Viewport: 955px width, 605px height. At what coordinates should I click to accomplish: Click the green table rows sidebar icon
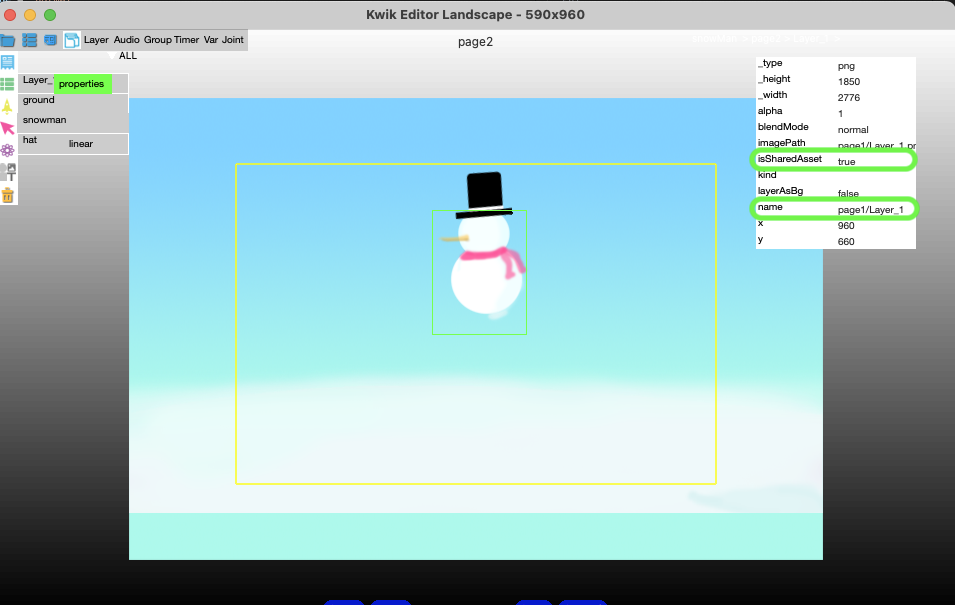coord(8,84)
